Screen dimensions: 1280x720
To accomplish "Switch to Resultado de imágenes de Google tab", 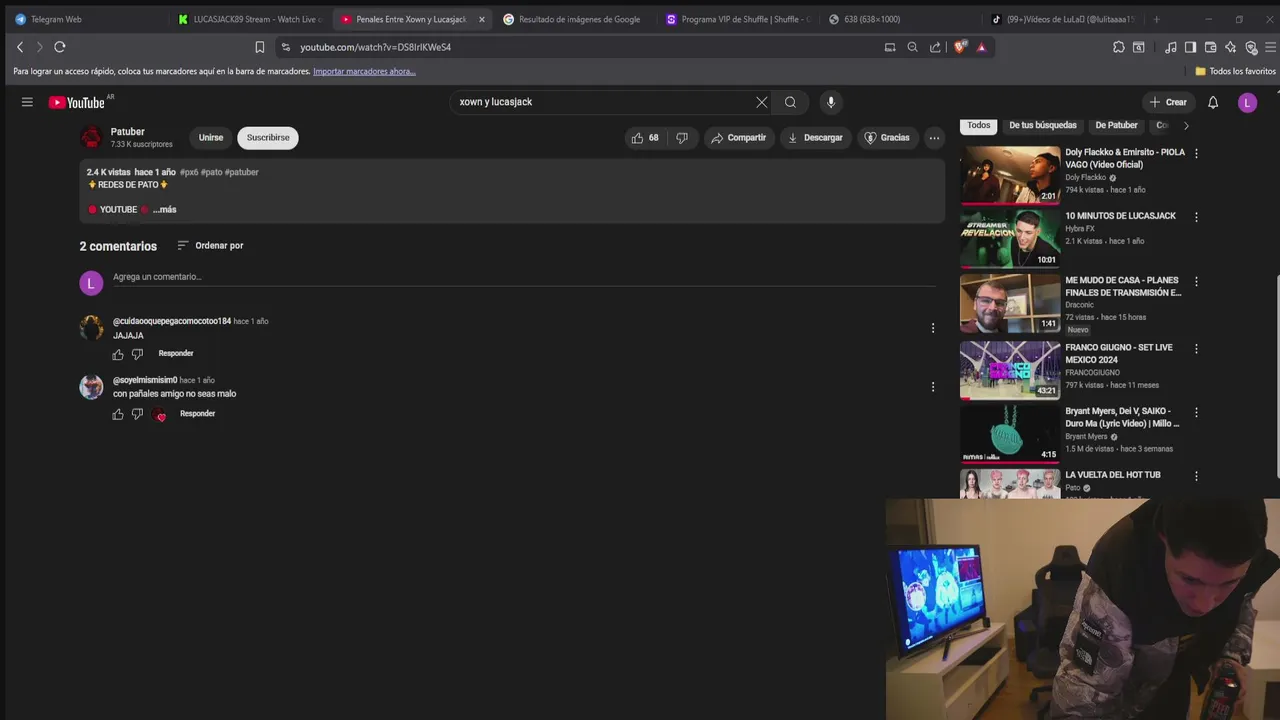I will tap(575, 19).
